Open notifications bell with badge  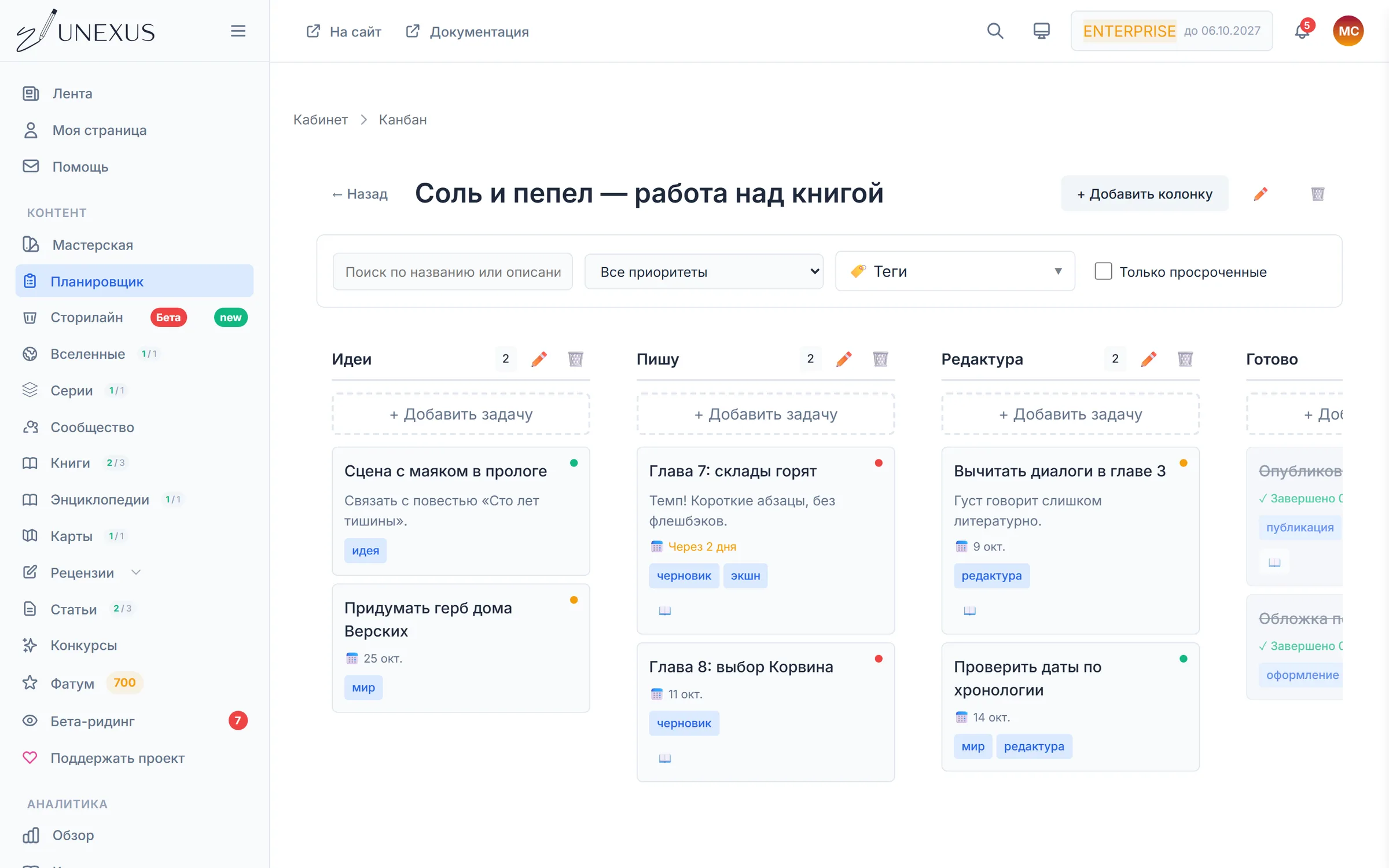pyautogui.click(x=1302, y=31)
